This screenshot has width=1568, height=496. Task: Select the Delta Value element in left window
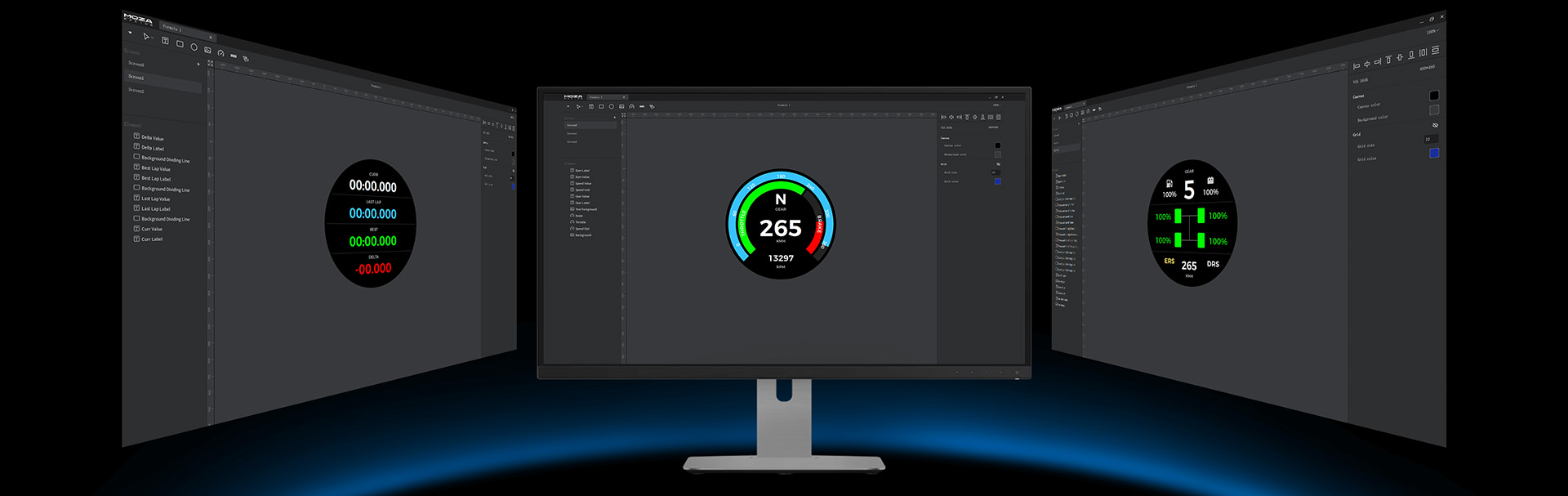(x=152, y=137)
